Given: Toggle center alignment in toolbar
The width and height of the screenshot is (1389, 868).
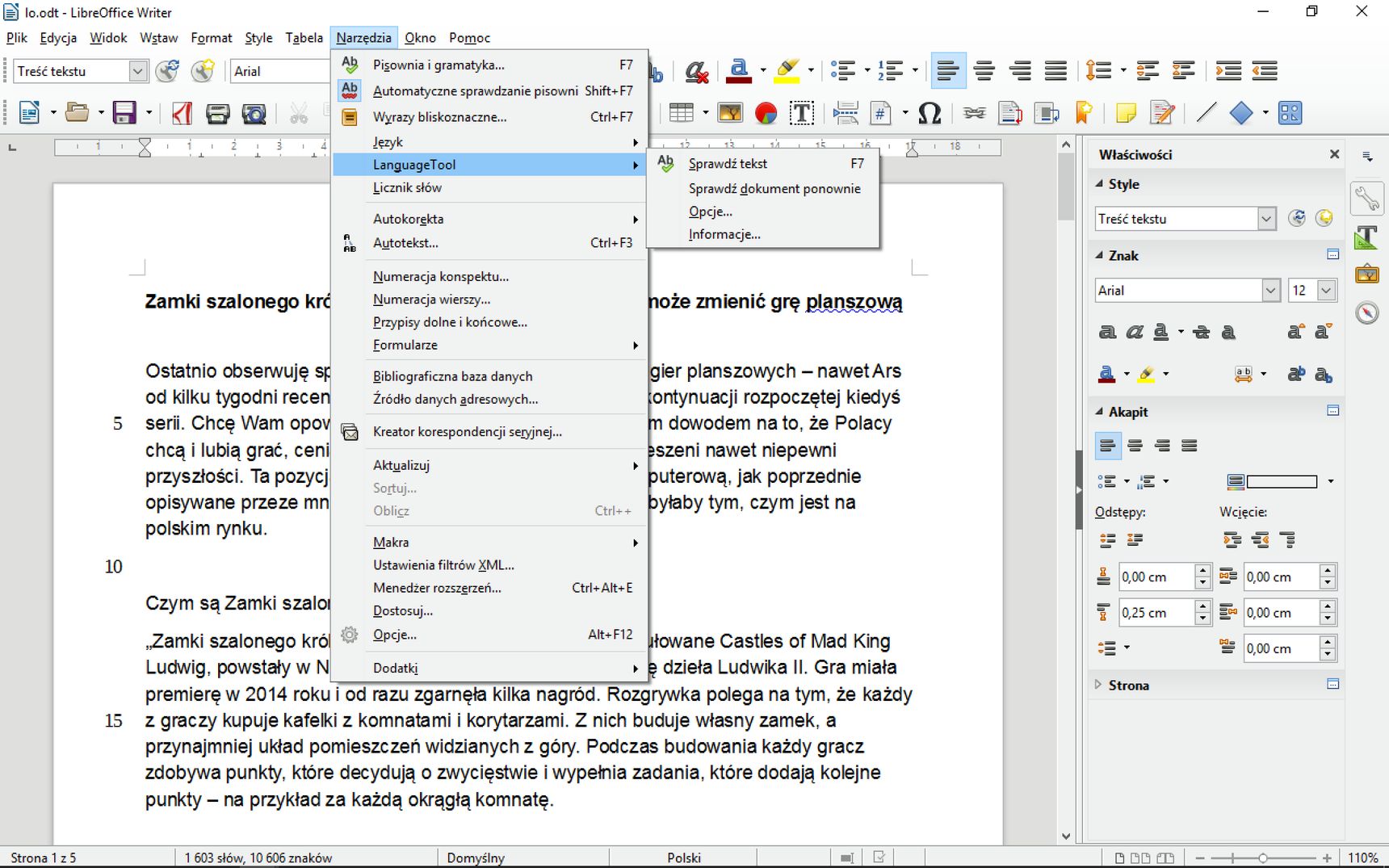Looking at the screenshot, I should point(984,71).
